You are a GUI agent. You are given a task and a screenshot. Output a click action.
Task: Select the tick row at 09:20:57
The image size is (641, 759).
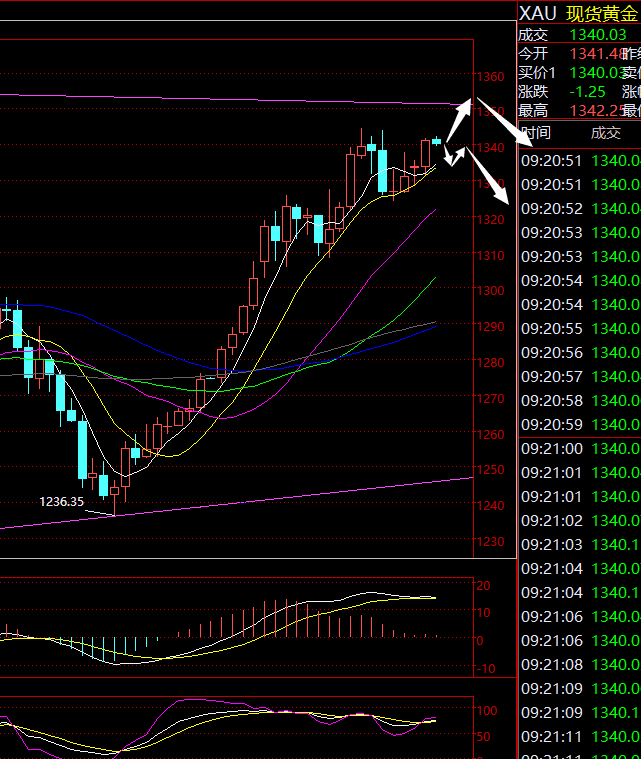(x=580, y=377)
